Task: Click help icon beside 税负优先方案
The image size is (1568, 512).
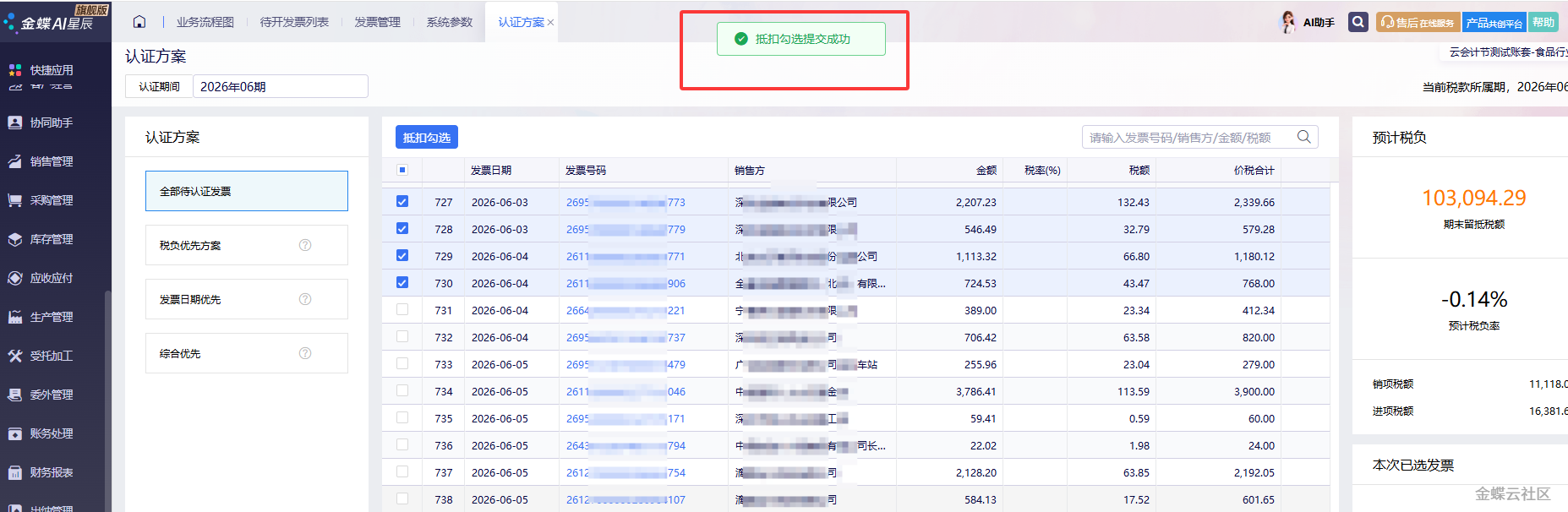Action: tap(305, 245)
